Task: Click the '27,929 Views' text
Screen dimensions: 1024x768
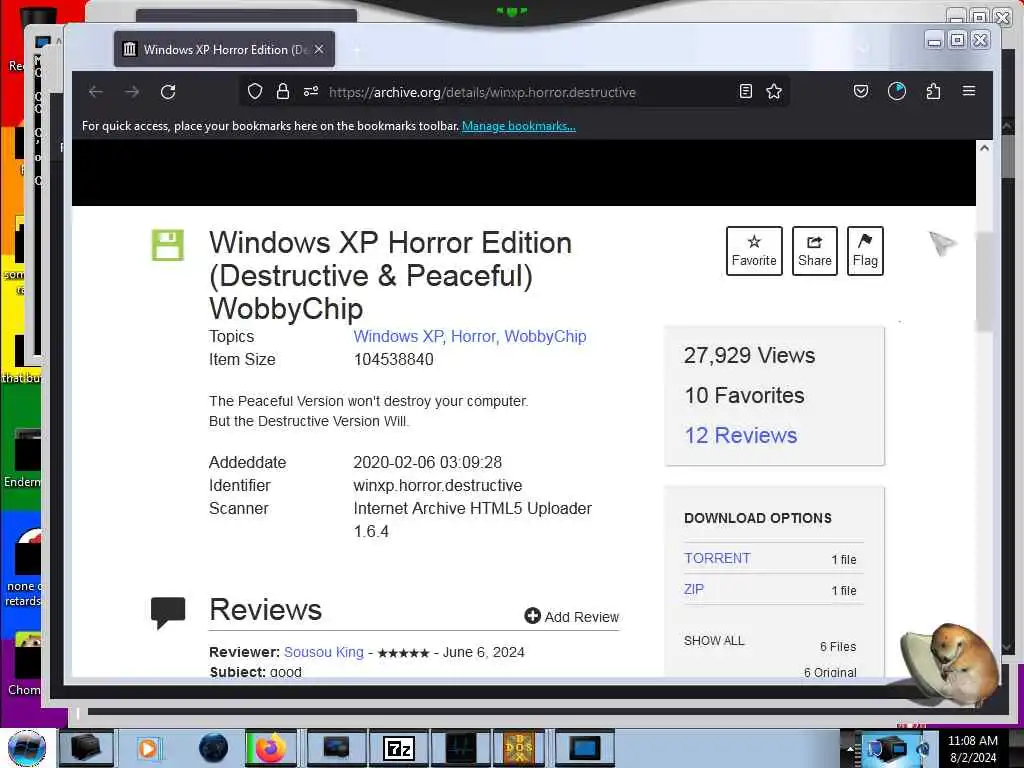Action: [749, 355]
